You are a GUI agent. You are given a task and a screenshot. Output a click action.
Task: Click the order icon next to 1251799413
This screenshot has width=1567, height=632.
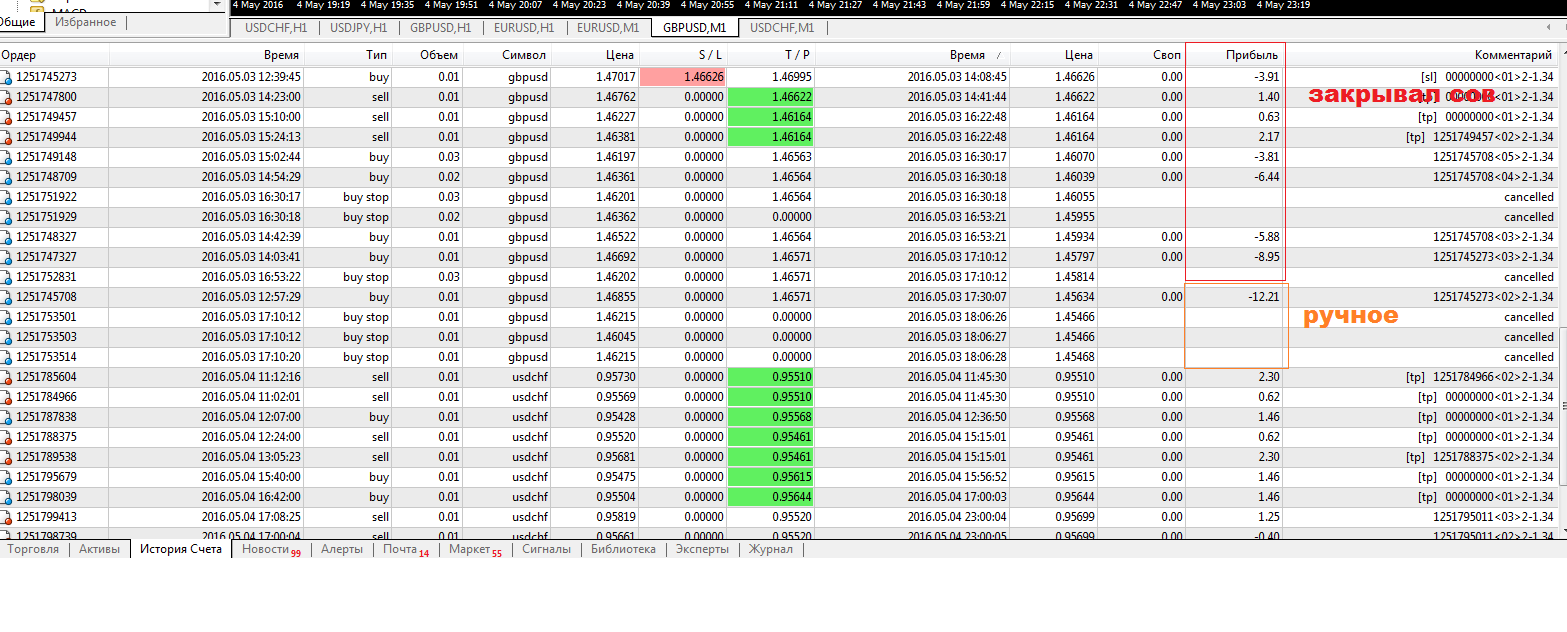(x=7, y=517)
